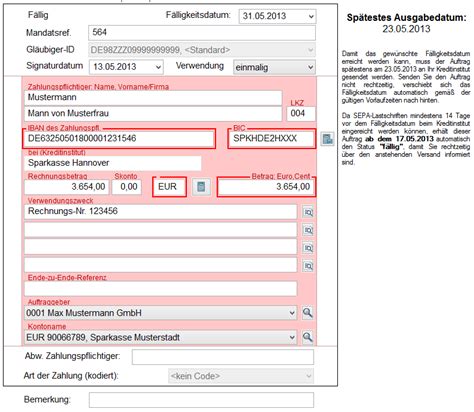Image resolution: width=474 pixels, height=412 pixels.
Task: Click magnifier icon next to Auftraggeber dropdown
Action: click(x=308, y=313)
